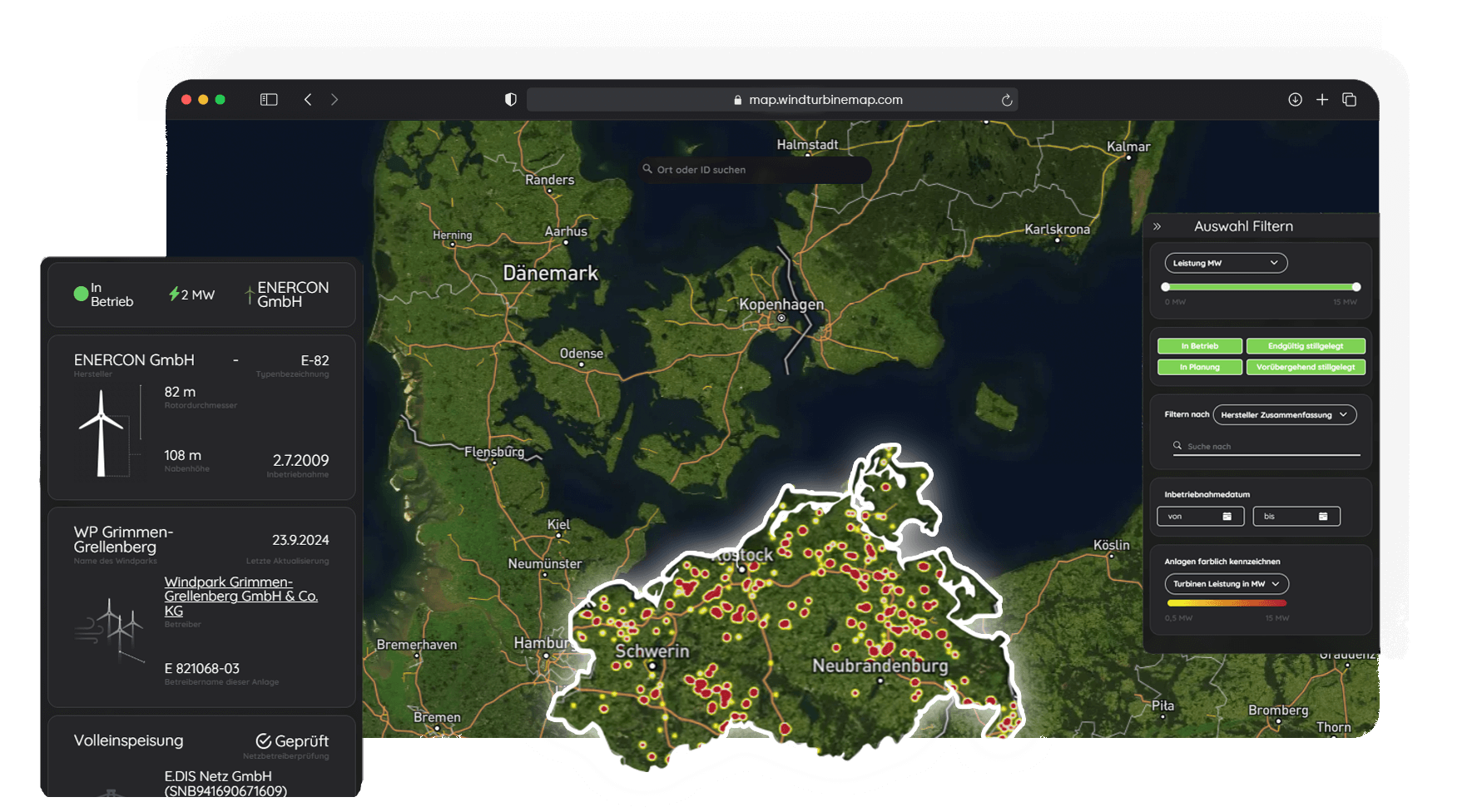Toggle the Safari sidebar icon
This screenshot has height=812, width=1477.
pyautogui.click(x=269, y=100)
